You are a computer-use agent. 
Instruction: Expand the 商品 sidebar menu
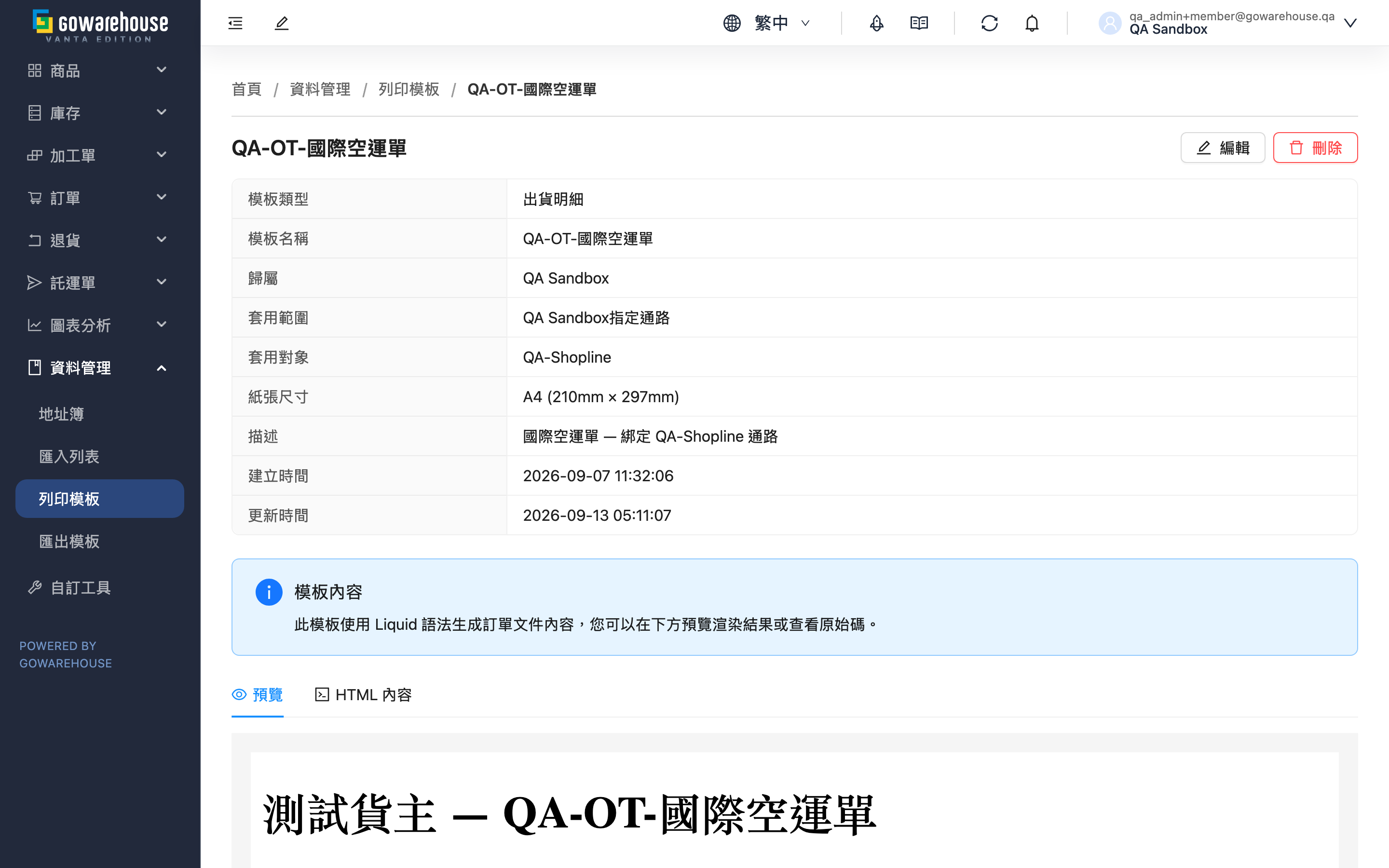[x=100, y=70]
